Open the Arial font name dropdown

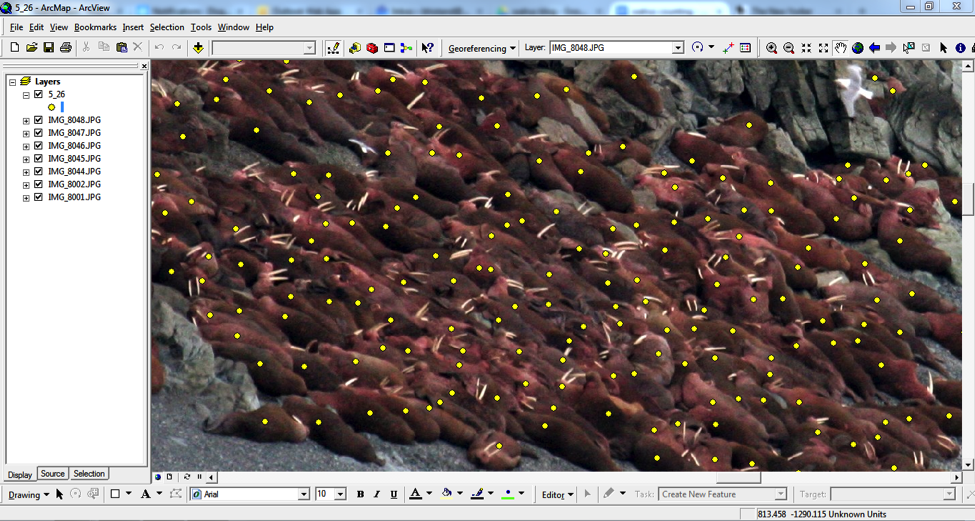[x=304, y=494]
